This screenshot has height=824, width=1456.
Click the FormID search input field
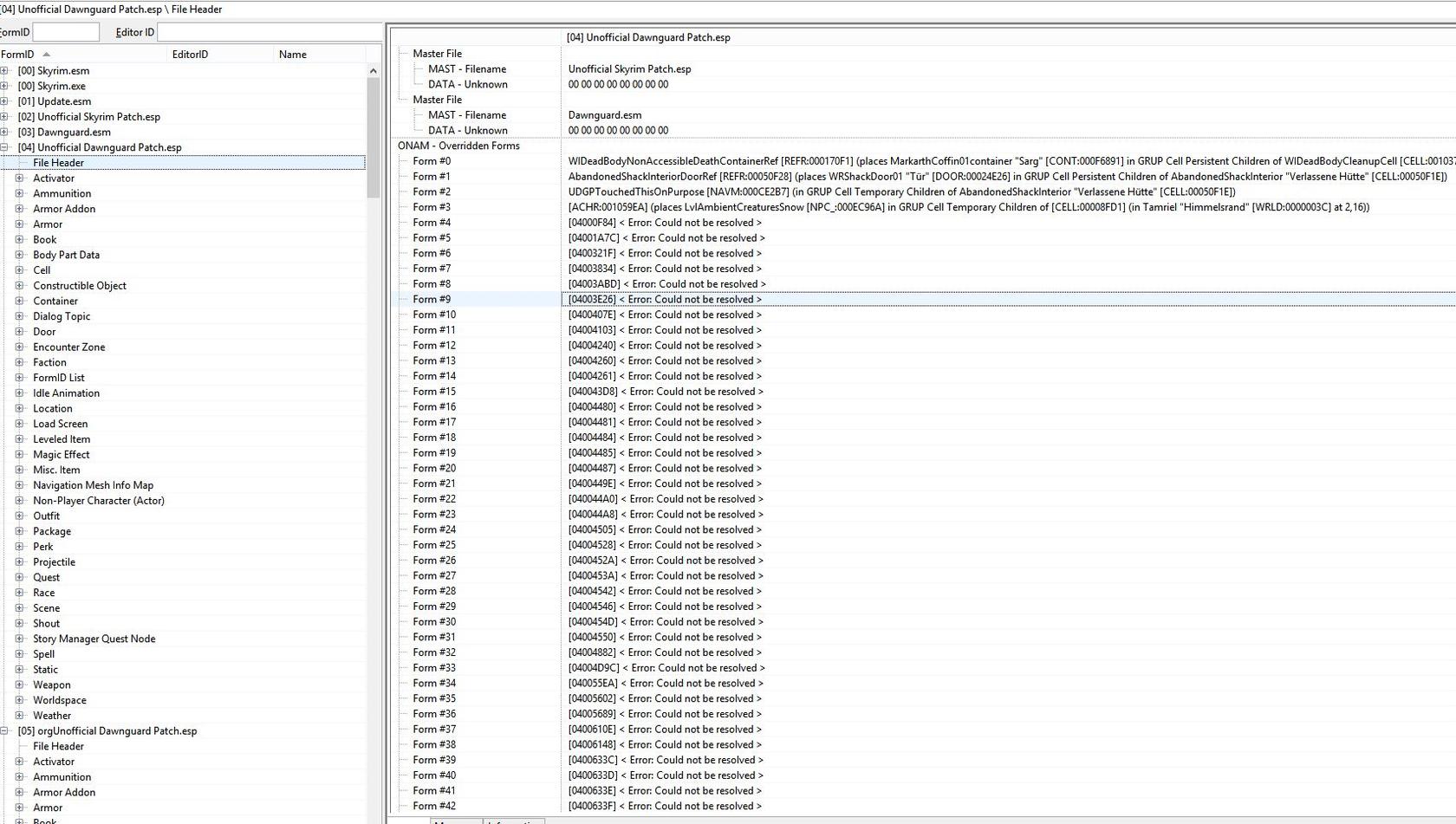point(66,32)
